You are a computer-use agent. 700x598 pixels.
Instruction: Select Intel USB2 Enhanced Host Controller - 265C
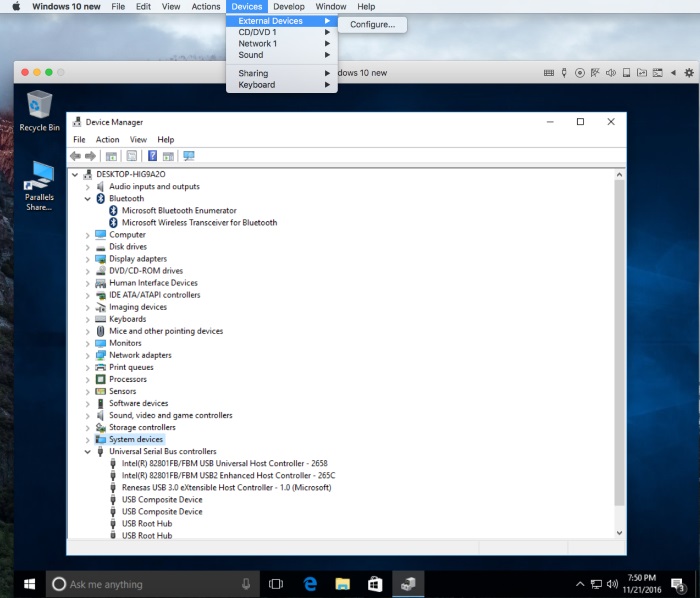pyautogui.click(x=228, y=476)
